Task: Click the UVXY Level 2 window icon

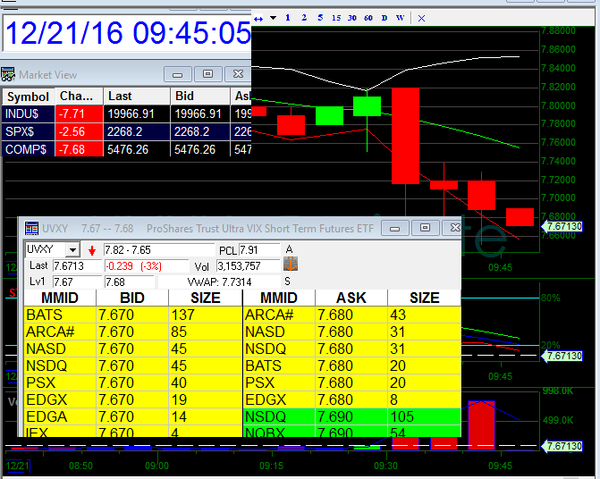Action: coord(30,229)
